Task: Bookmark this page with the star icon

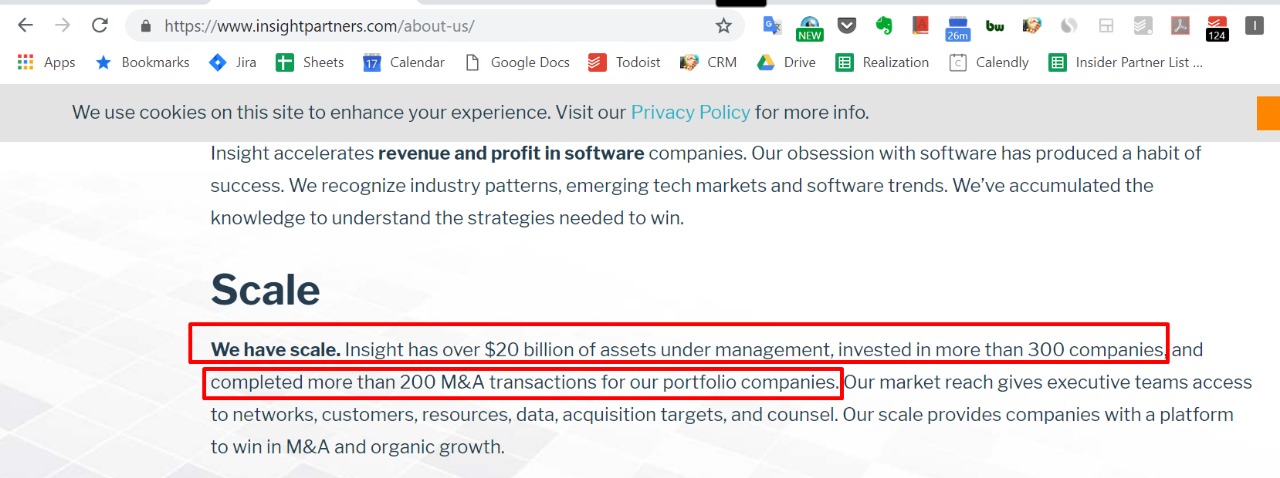Action: [x=723, y=26]
